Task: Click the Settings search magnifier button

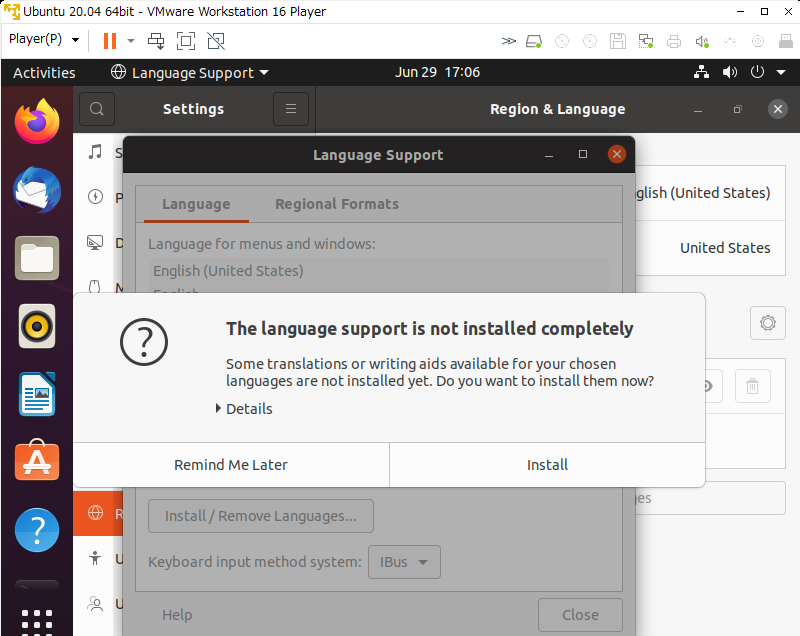Action: [x=97, y=109]
